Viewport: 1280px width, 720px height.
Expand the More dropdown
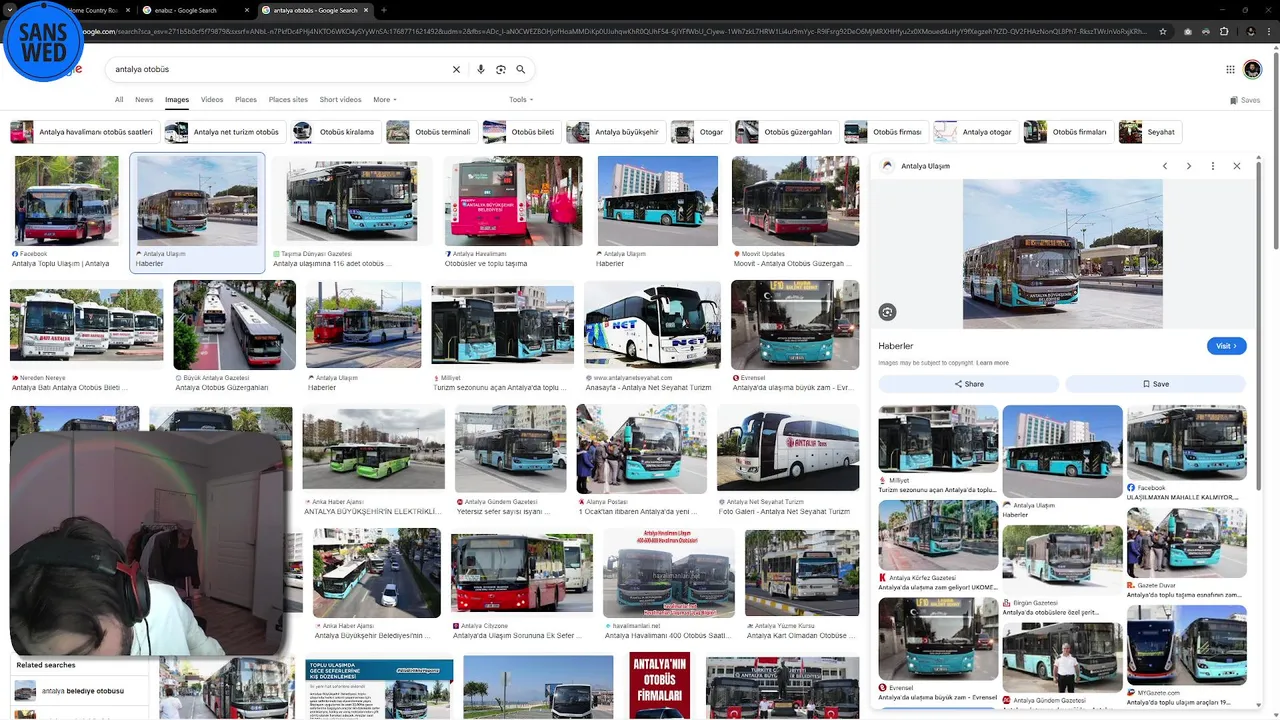pyautogui.click(x=385, y=100)
